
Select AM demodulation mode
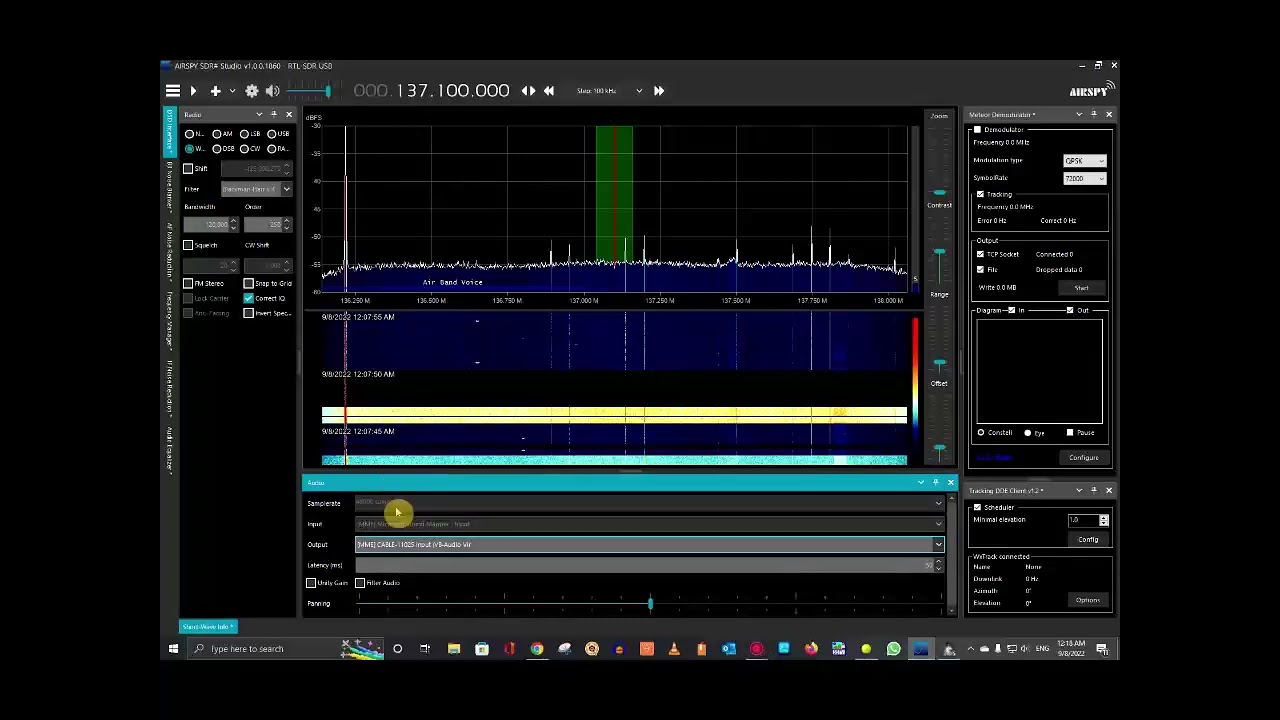tap(222, 134)
